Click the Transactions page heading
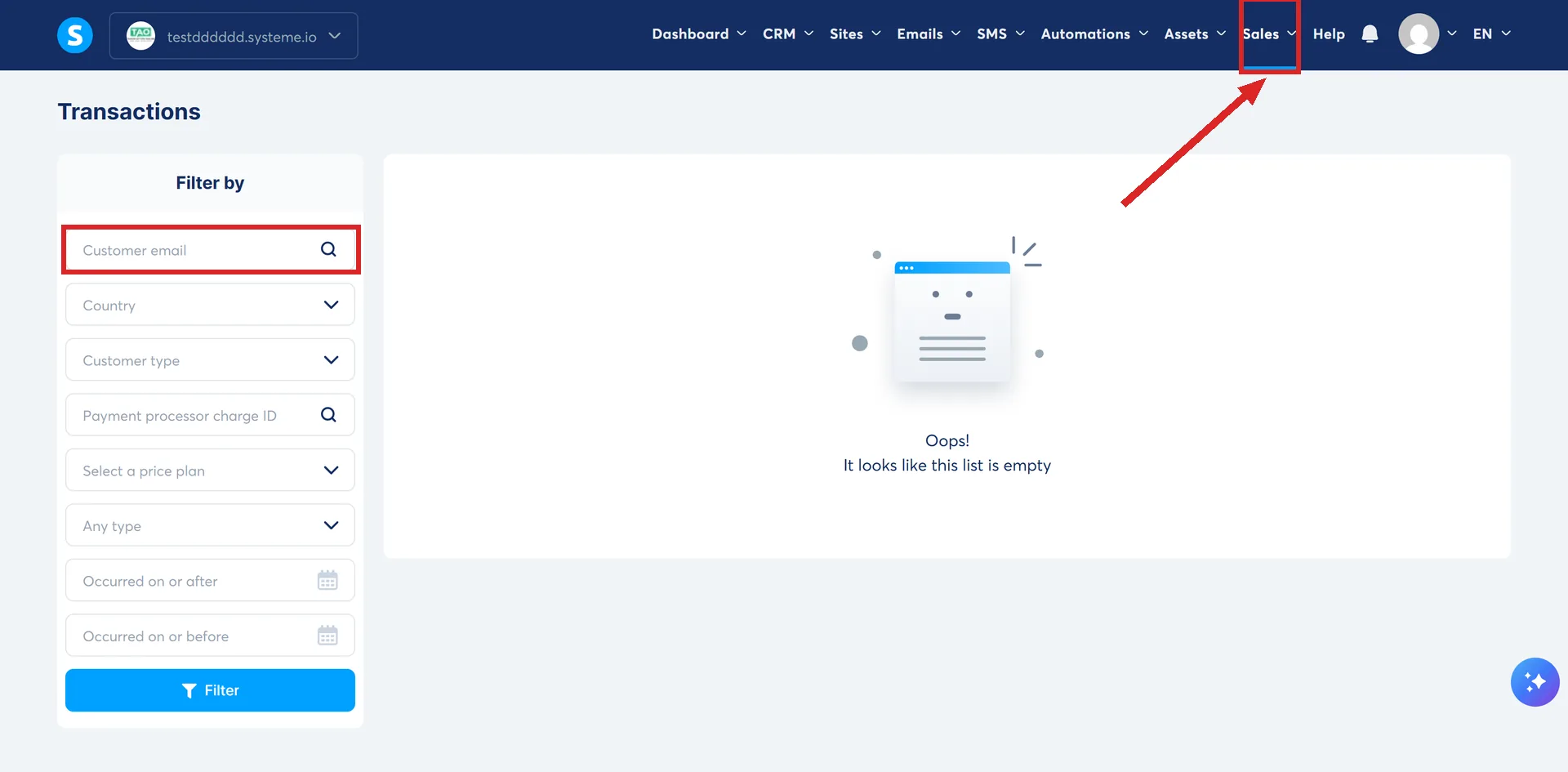Viewport: 1568px width, 772px height. click(129, 112)
